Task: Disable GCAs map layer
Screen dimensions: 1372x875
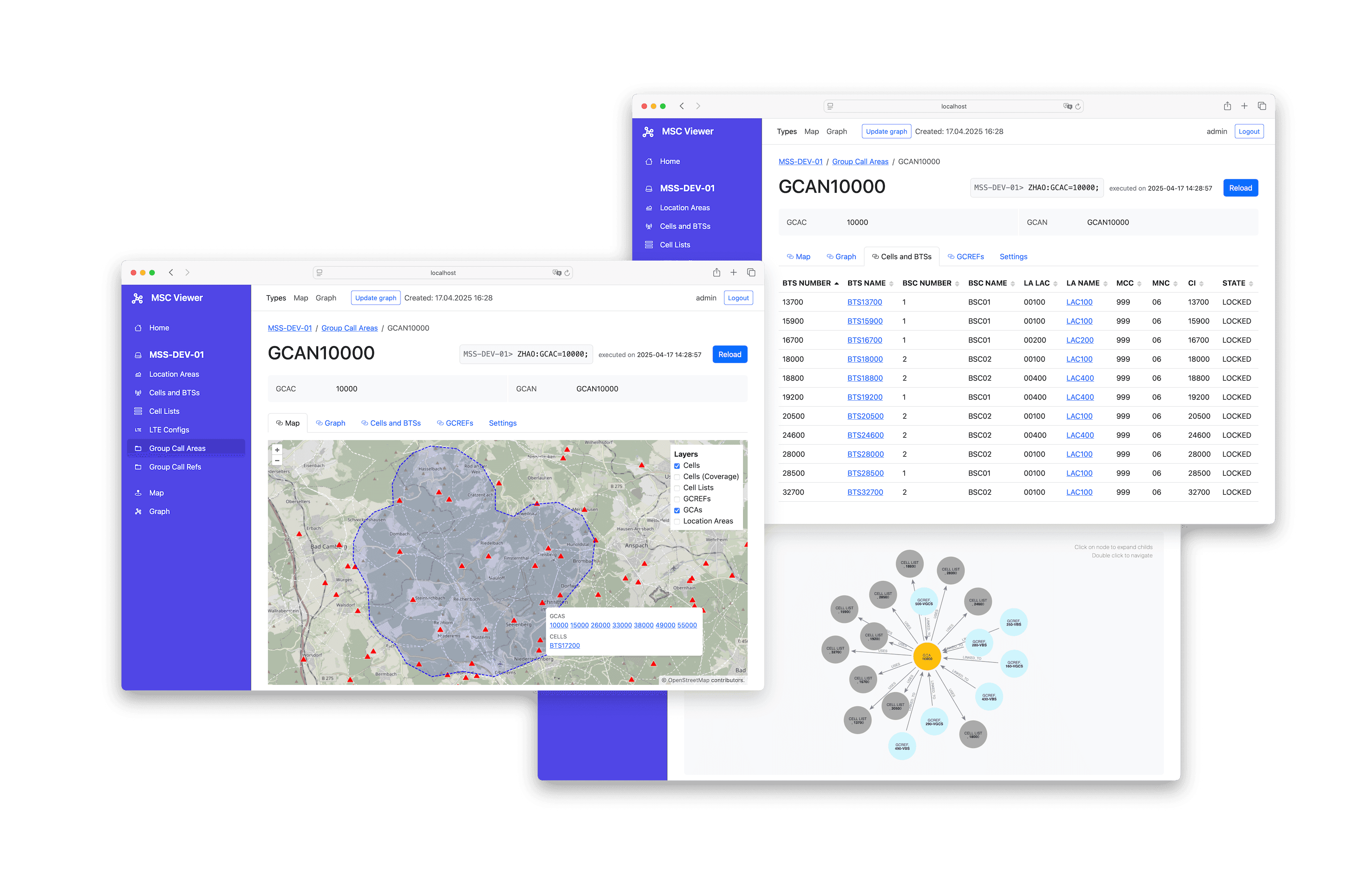Action: coord(677,510)
